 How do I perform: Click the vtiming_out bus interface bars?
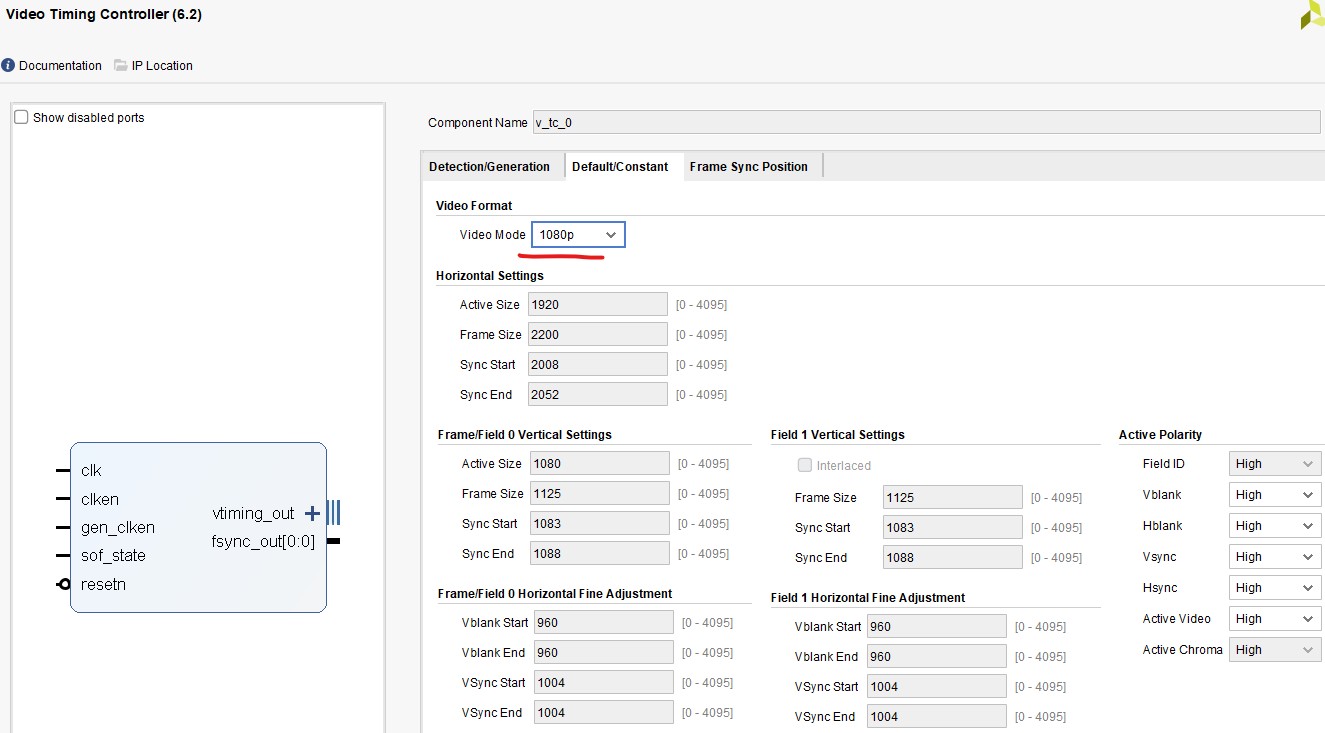click(x=333, y=513)
